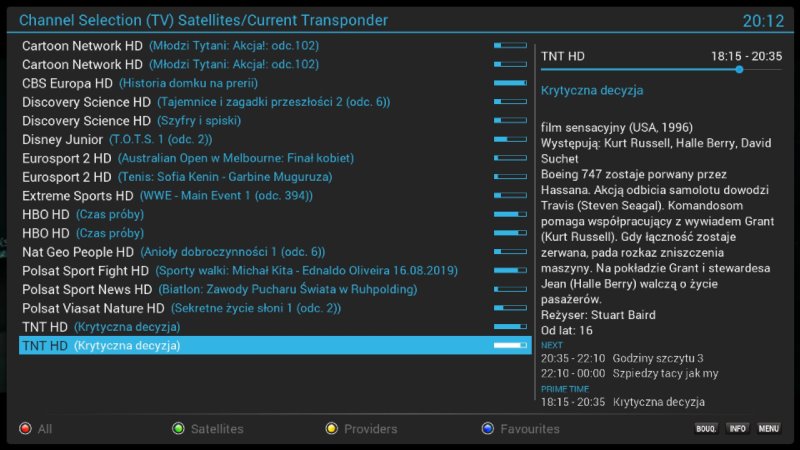Click the blue Favourites button icon
Screen dimensions: 800x450
(488, 428)
